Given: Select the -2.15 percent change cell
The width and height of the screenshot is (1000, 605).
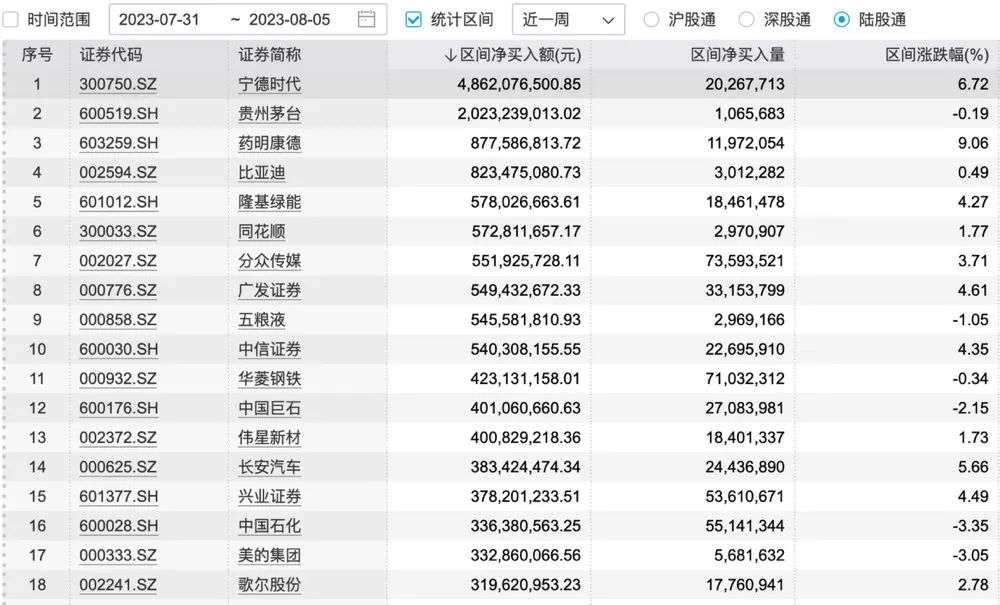Looking at the screenshot, I should pos(971,408).
